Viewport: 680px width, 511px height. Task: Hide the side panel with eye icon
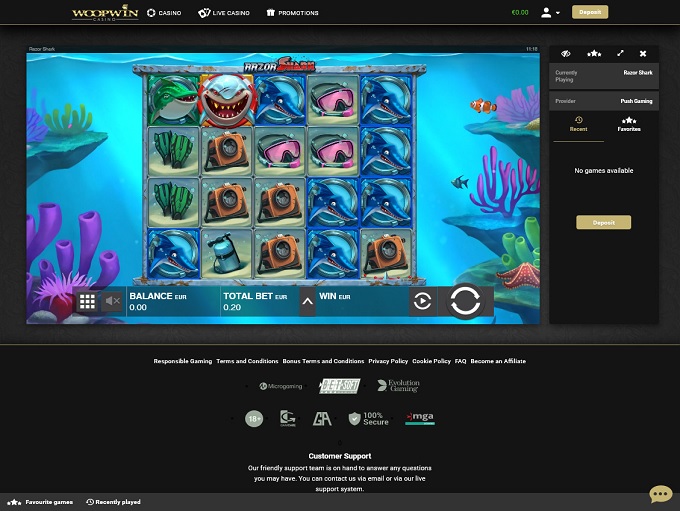coord(566,53)
